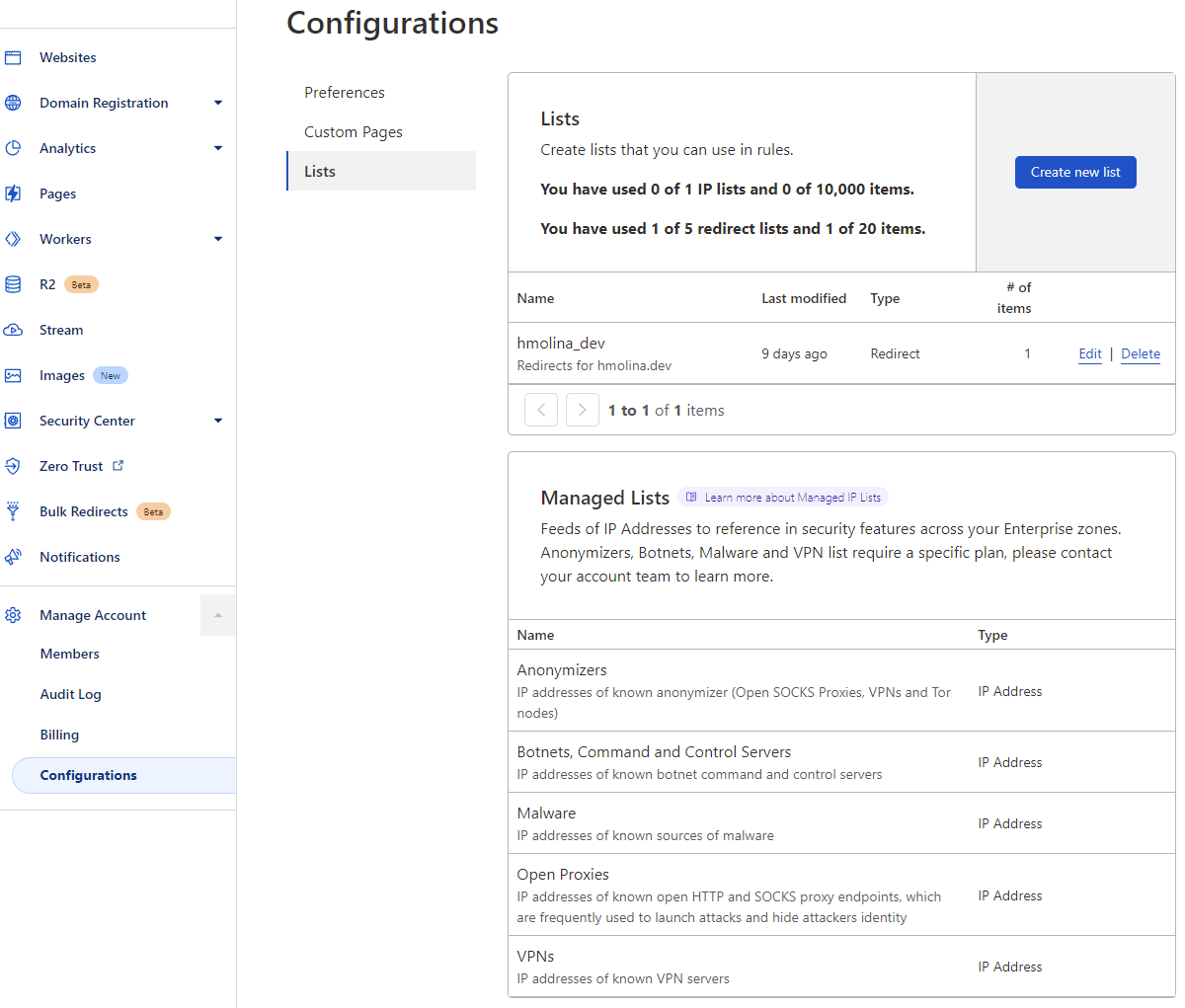Viewport: 1185px width, 1008px height.
Task: Click the Zero Trust shield icon
Action: pyautogui.click(x=13, y=466)
